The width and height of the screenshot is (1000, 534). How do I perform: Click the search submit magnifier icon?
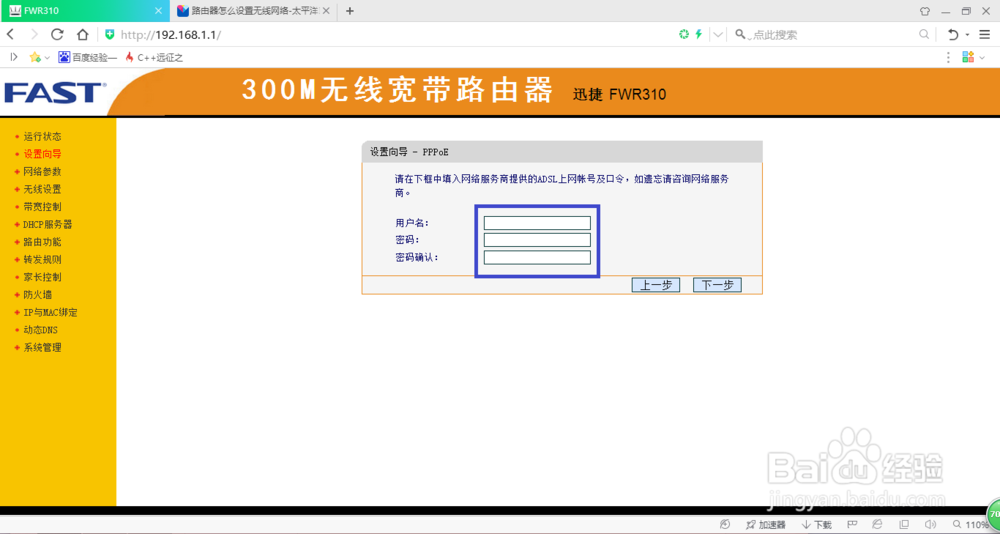point(923,34)
